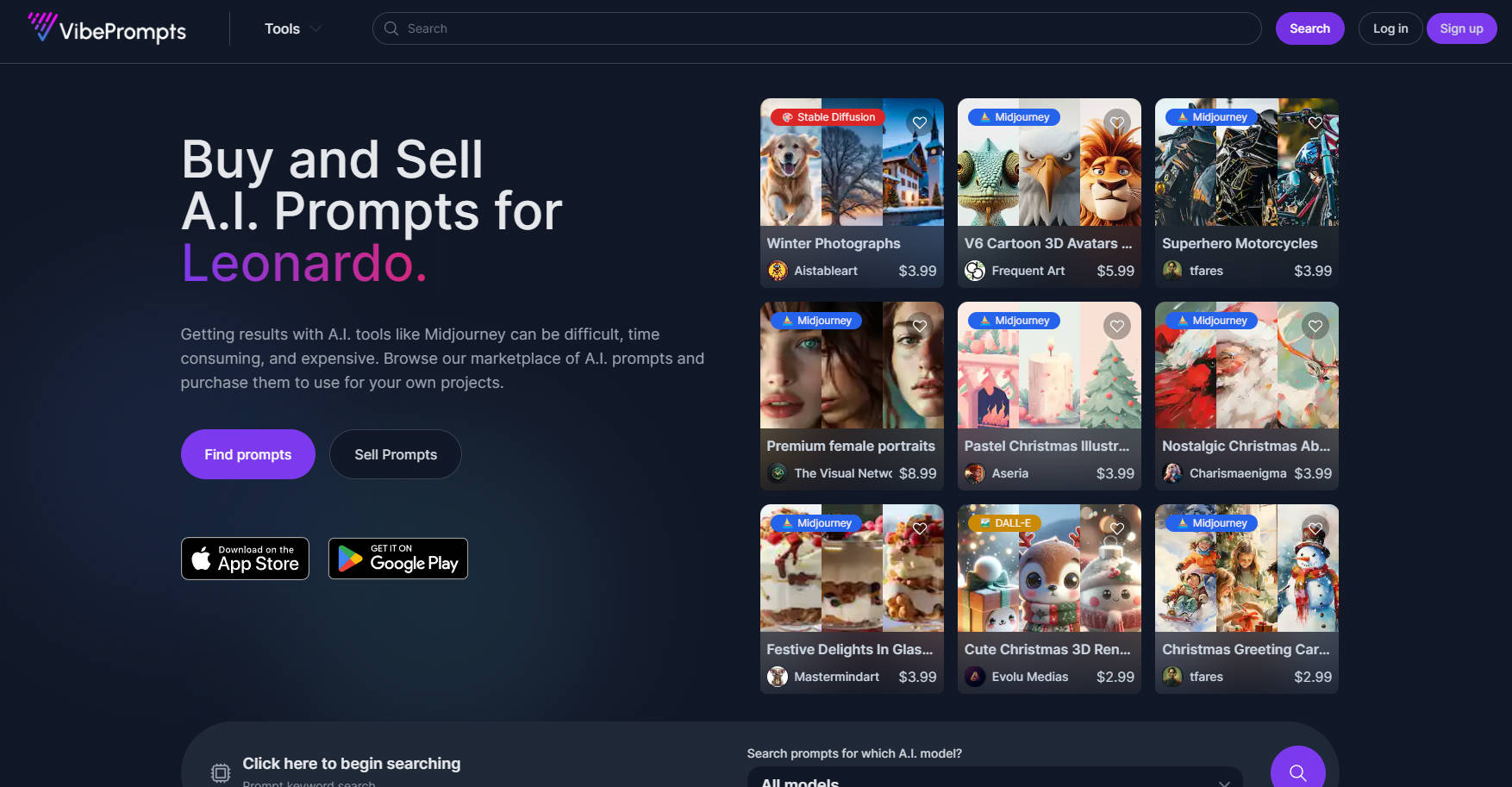The image size is (1512, 787).
Task: Click the top Search input field
Action: (x=816, y=28)
